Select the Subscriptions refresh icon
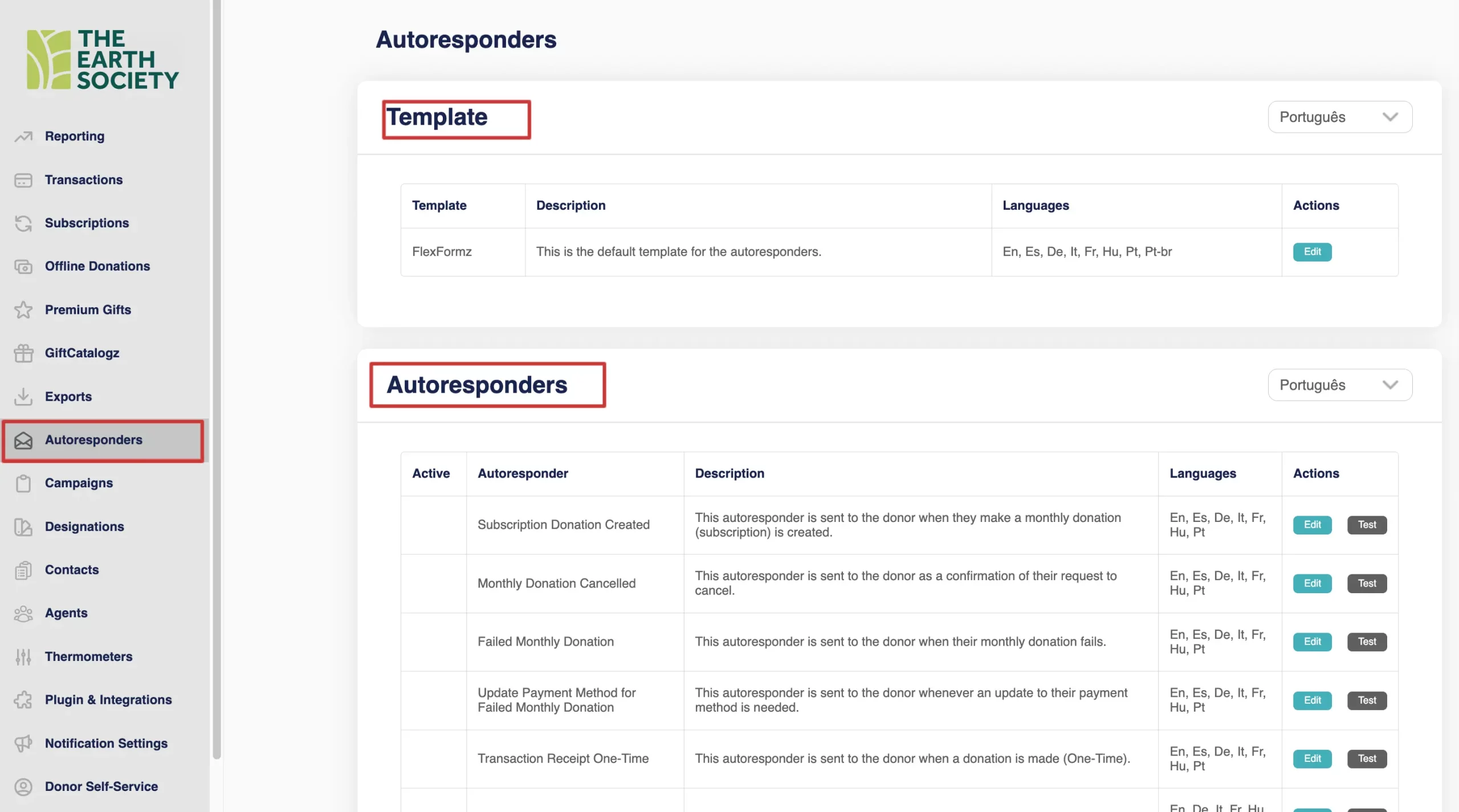 click(23, 223)
